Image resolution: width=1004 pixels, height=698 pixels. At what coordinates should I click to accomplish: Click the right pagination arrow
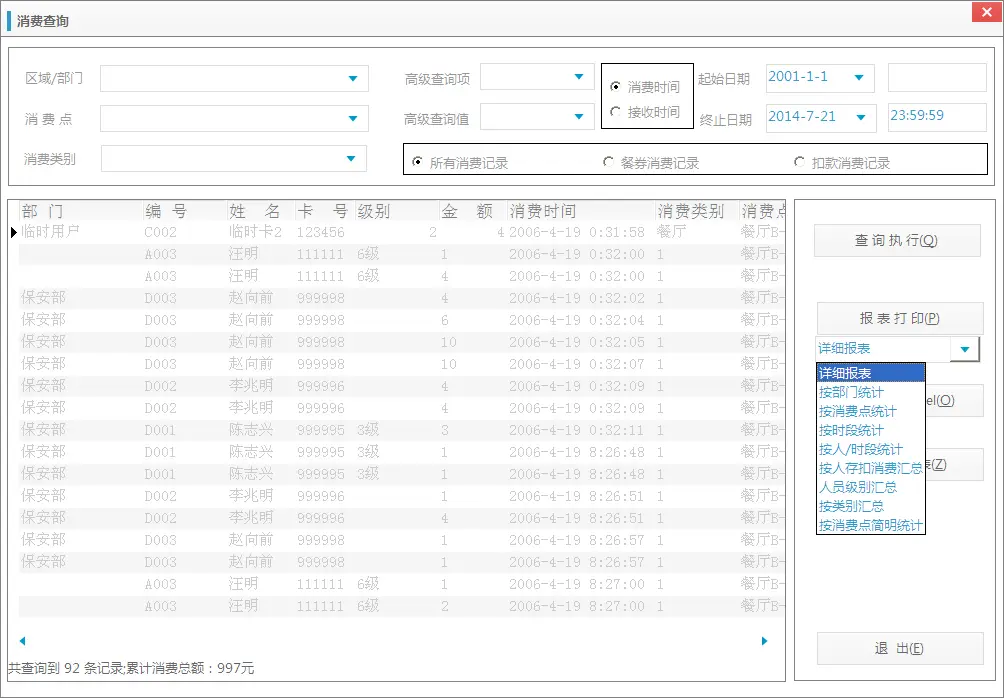click(x=763, y=641)
